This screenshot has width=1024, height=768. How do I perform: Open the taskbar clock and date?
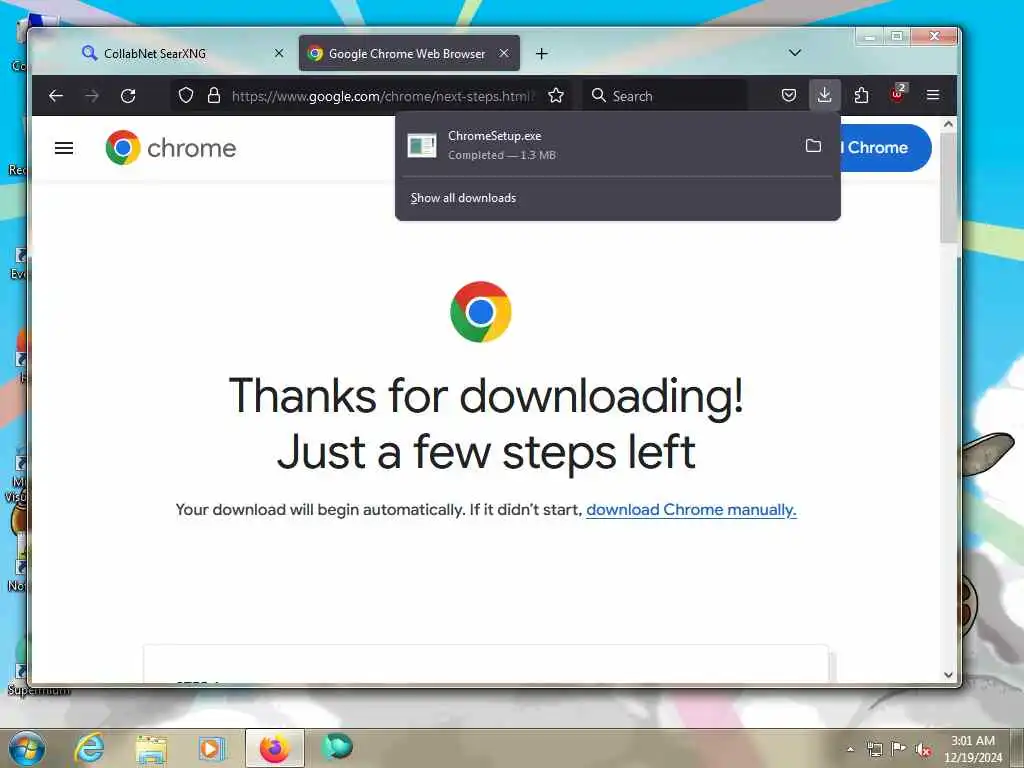972,749
